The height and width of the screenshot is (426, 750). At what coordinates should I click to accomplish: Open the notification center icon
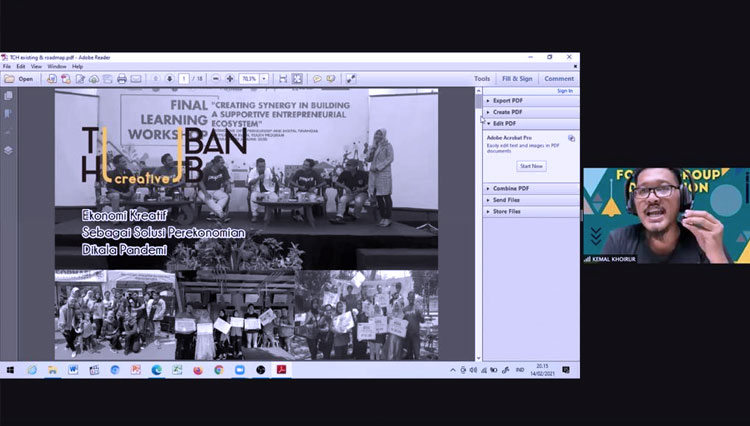tap(566, 370)
